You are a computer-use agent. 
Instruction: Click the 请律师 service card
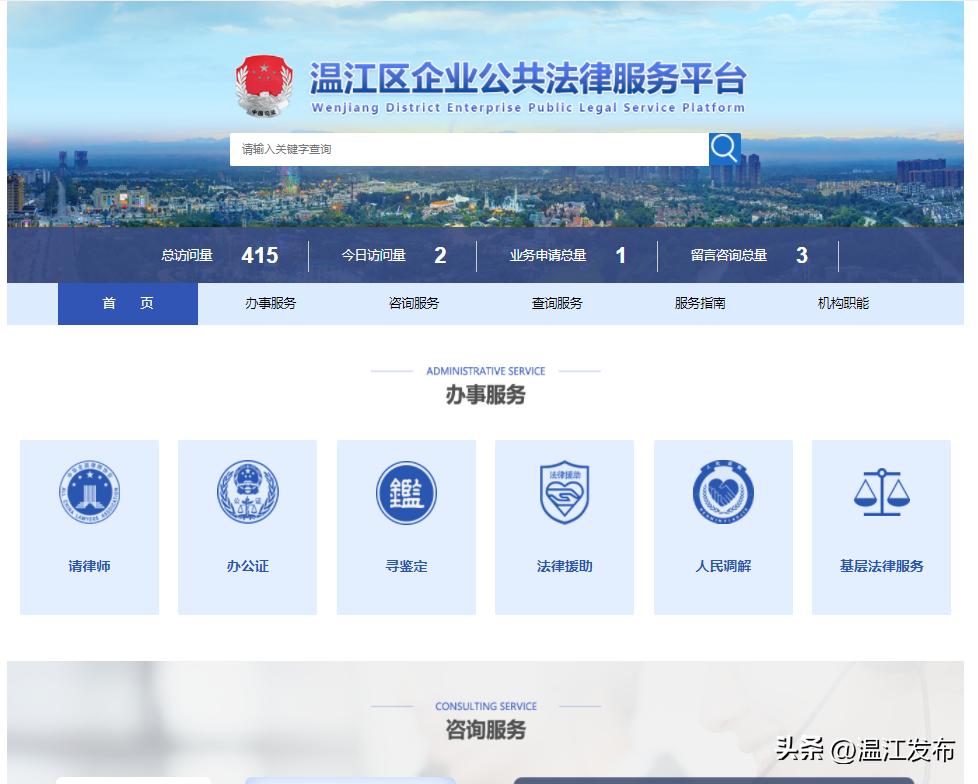pyautogui.click(x=89, y=527)
